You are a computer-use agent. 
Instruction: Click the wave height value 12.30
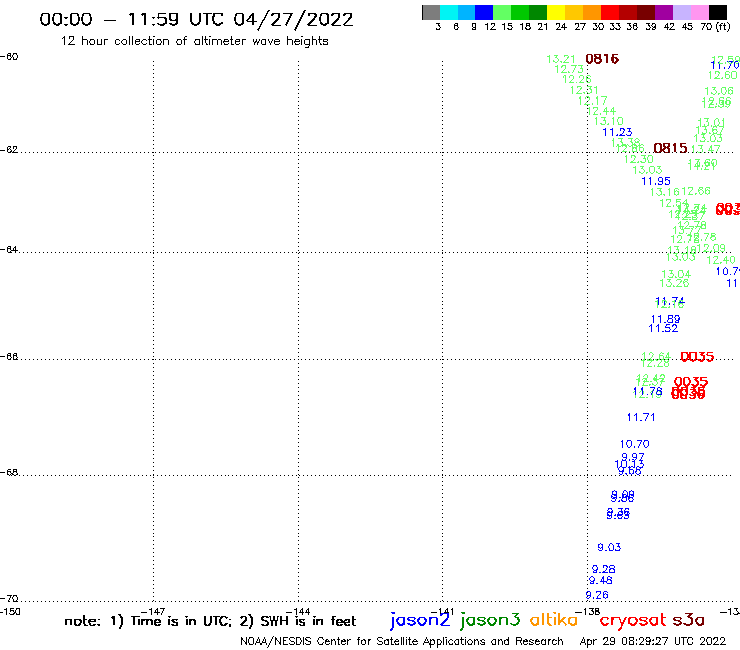point(639,160)
